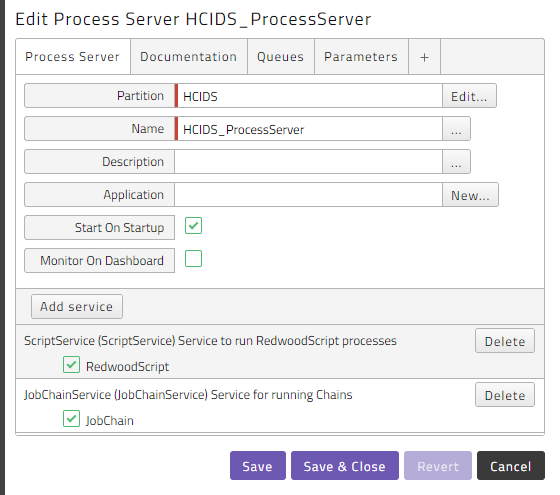Delete the JobChainService service
The image size is (560, 495).
point(505,395)
